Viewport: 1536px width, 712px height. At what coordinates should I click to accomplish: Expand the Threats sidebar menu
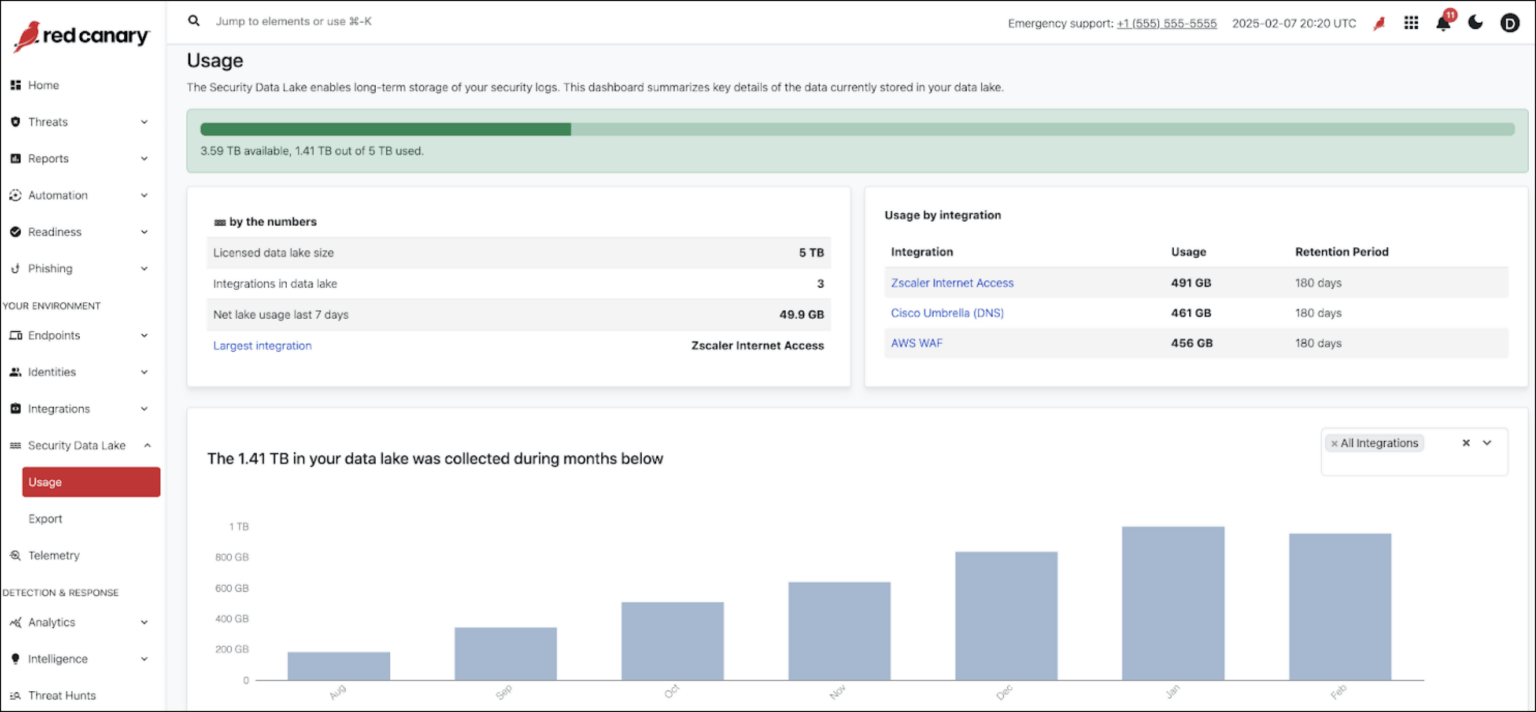pos(144,122)
